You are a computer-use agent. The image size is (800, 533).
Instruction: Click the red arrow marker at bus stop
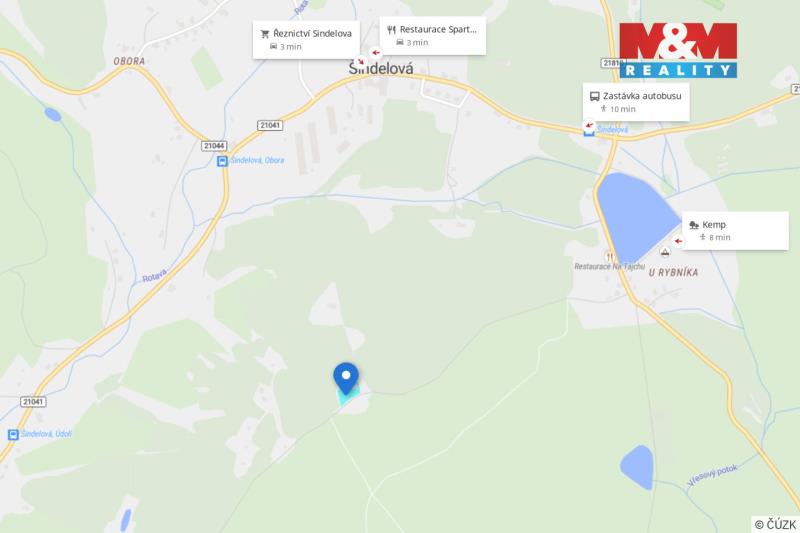click(589, 125)
